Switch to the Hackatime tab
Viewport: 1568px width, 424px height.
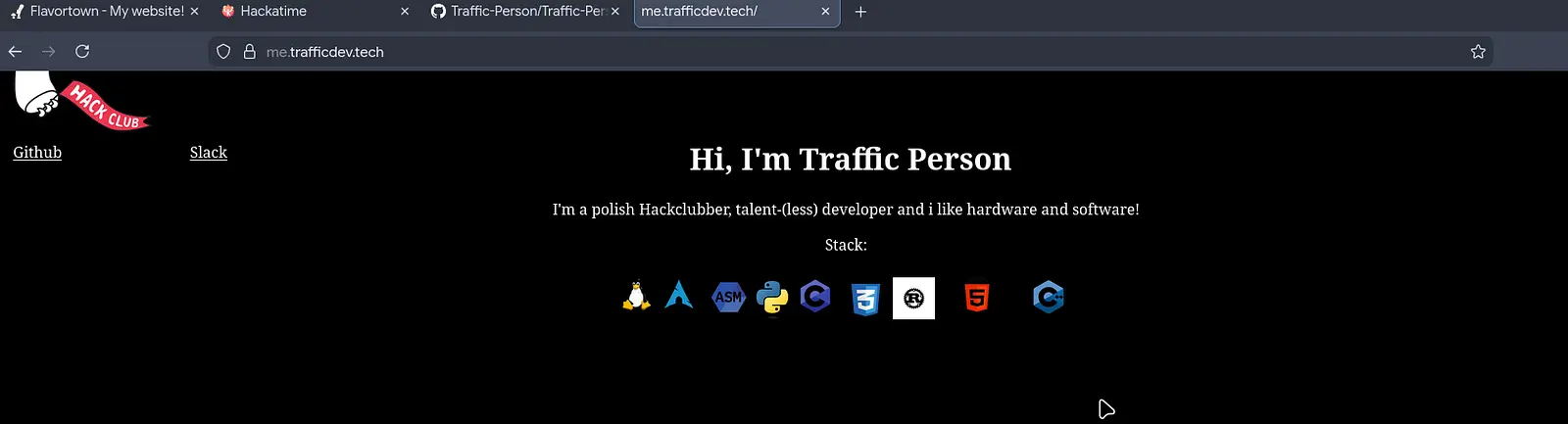pyautogui.click(x=316, y=12)
